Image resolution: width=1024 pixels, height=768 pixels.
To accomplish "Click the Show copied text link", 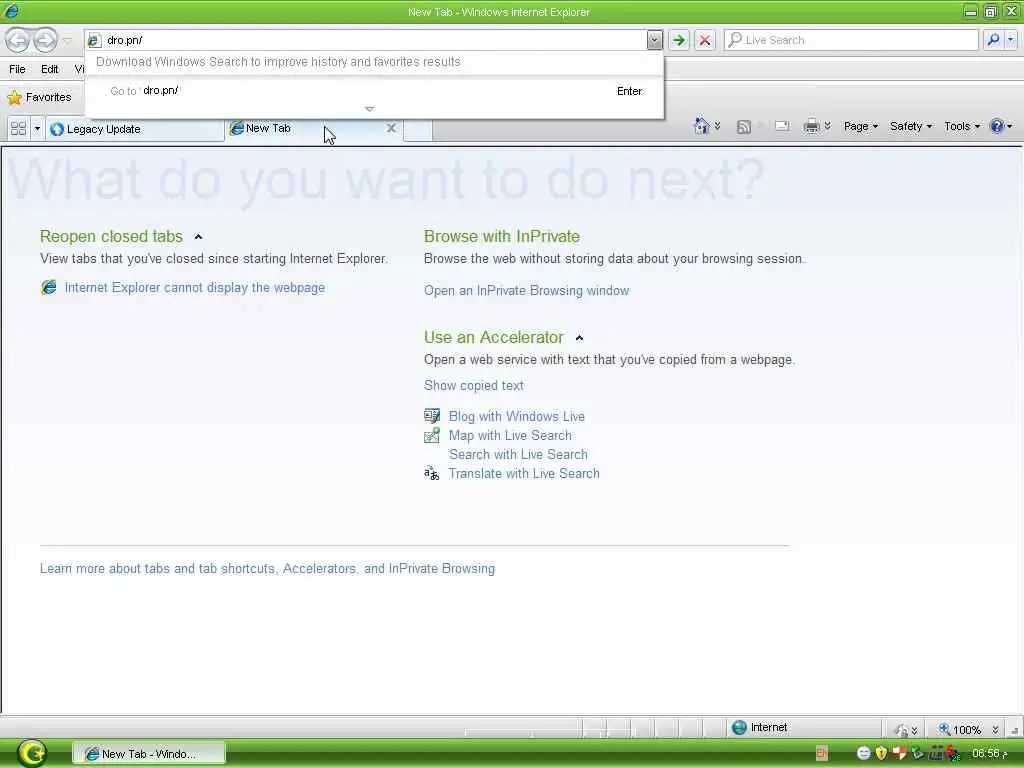I will point(473,385).
